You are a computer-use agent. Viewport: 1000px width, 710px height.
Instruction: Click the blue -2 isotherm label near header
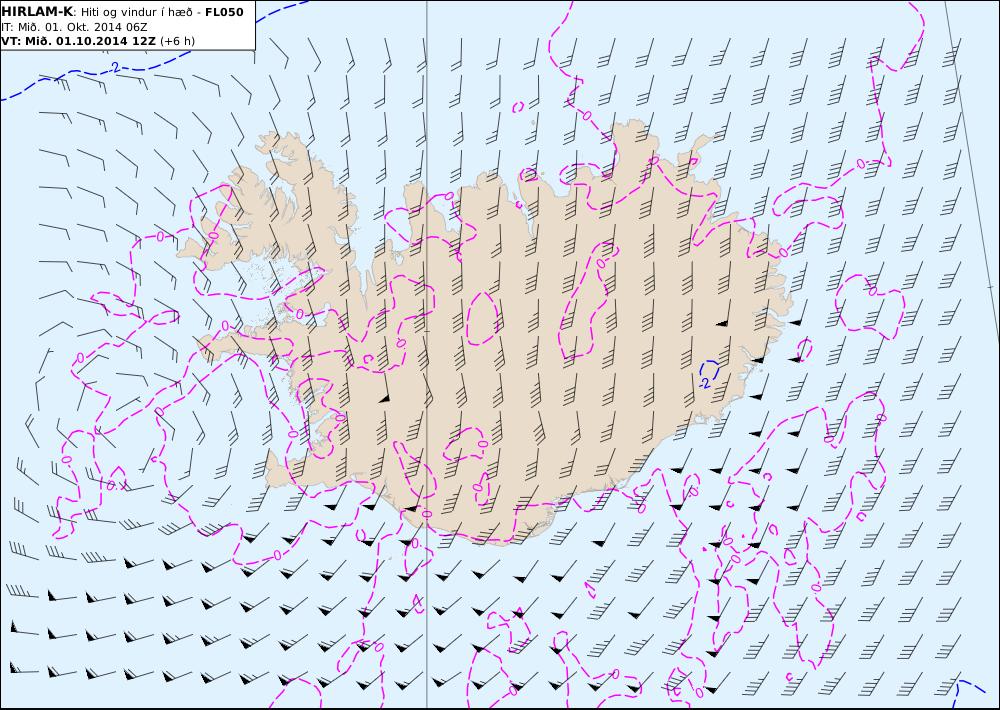tap(114, 67)
